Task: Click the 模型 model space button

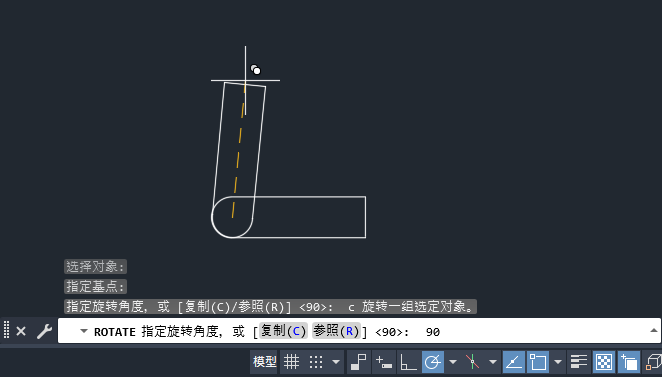Action: pos(264,362)
